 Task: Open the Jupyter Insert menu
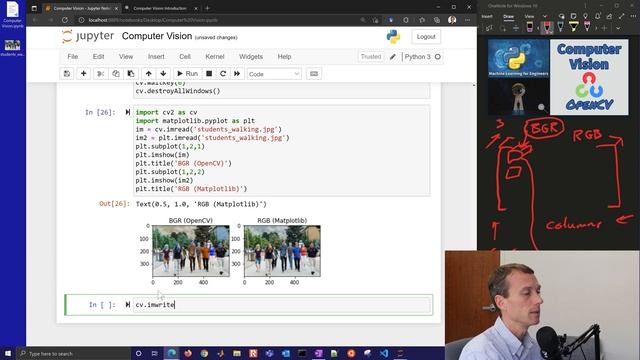coord(156,57)
